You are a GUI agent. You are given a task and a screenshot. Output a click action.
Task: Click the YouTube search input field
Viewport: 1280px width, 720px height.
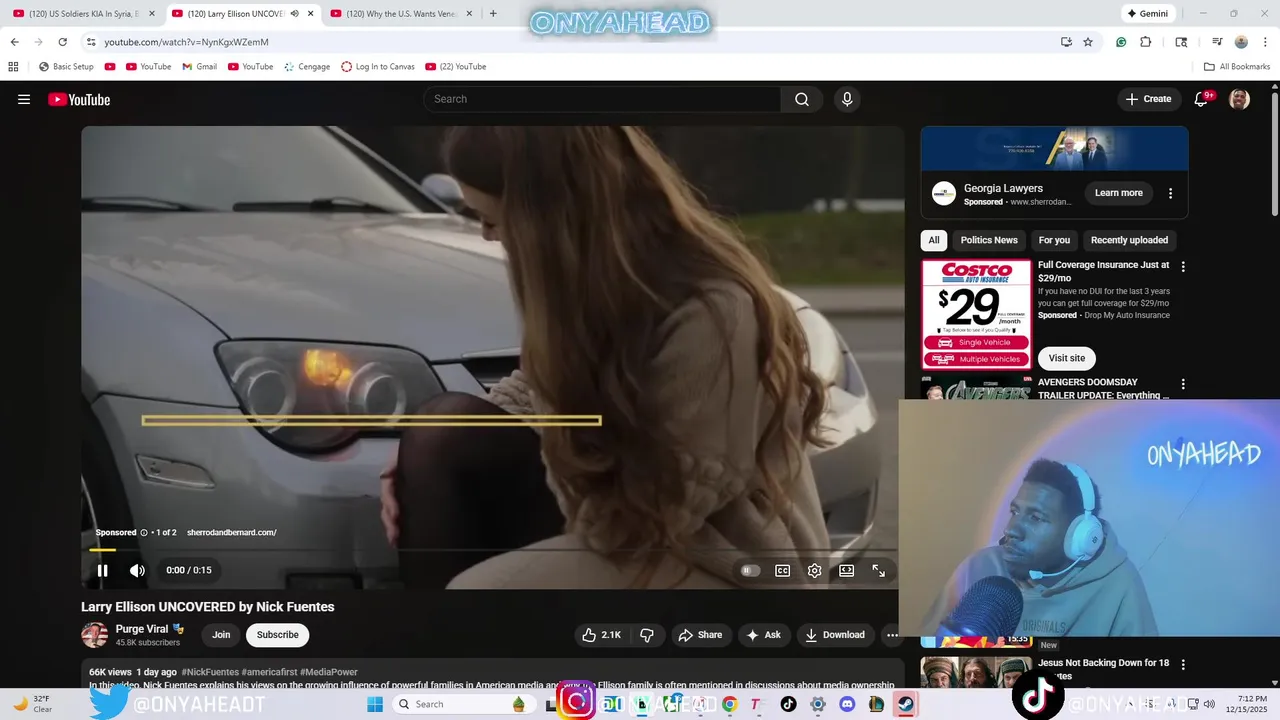(603, 99)
